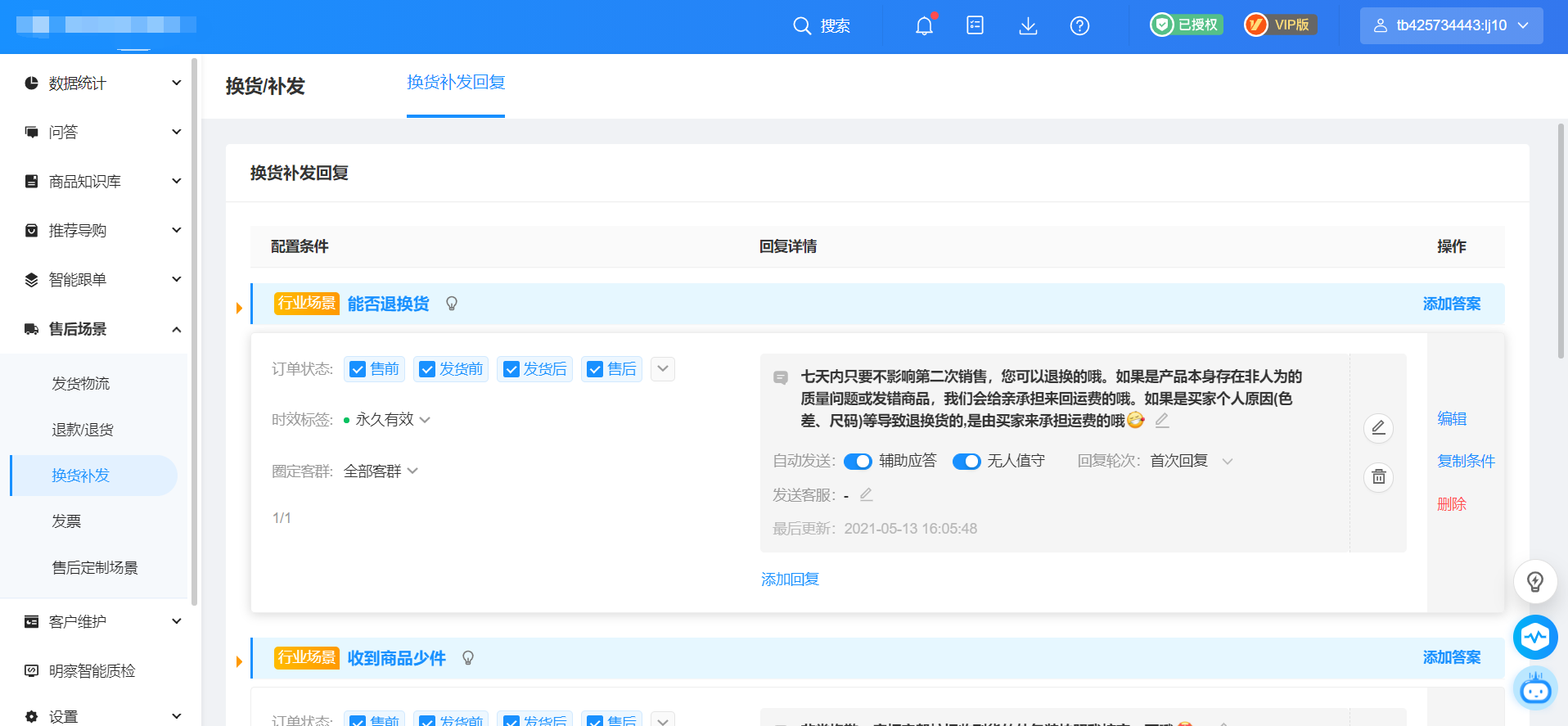Click the 商品知识库 book icon
This screenshot has height=726, width=1568.
pyautogui.click(x=32, y=181)
